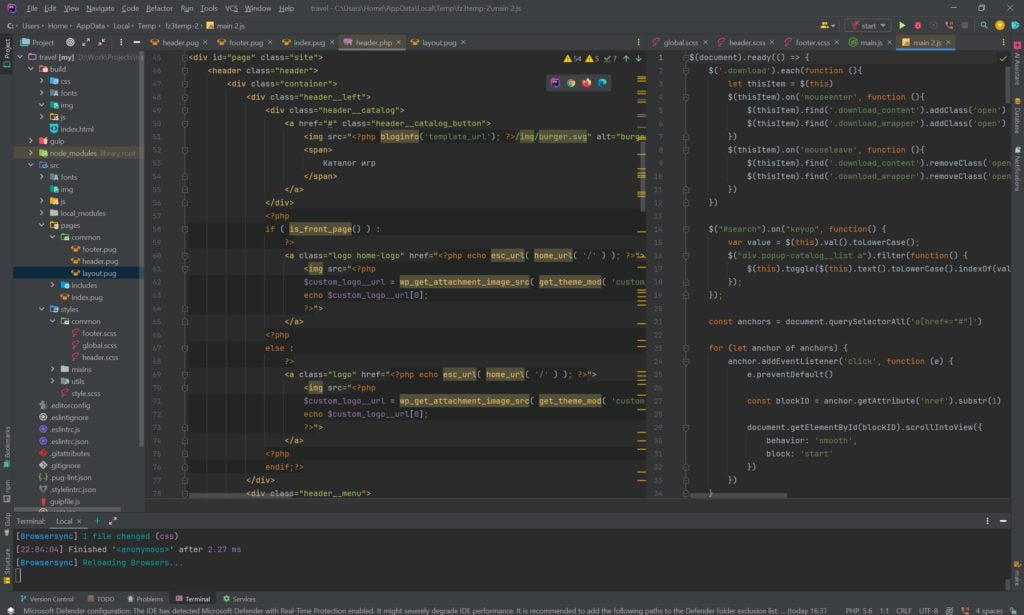Switch to the layout.pug editor tab

coord(439,43)
